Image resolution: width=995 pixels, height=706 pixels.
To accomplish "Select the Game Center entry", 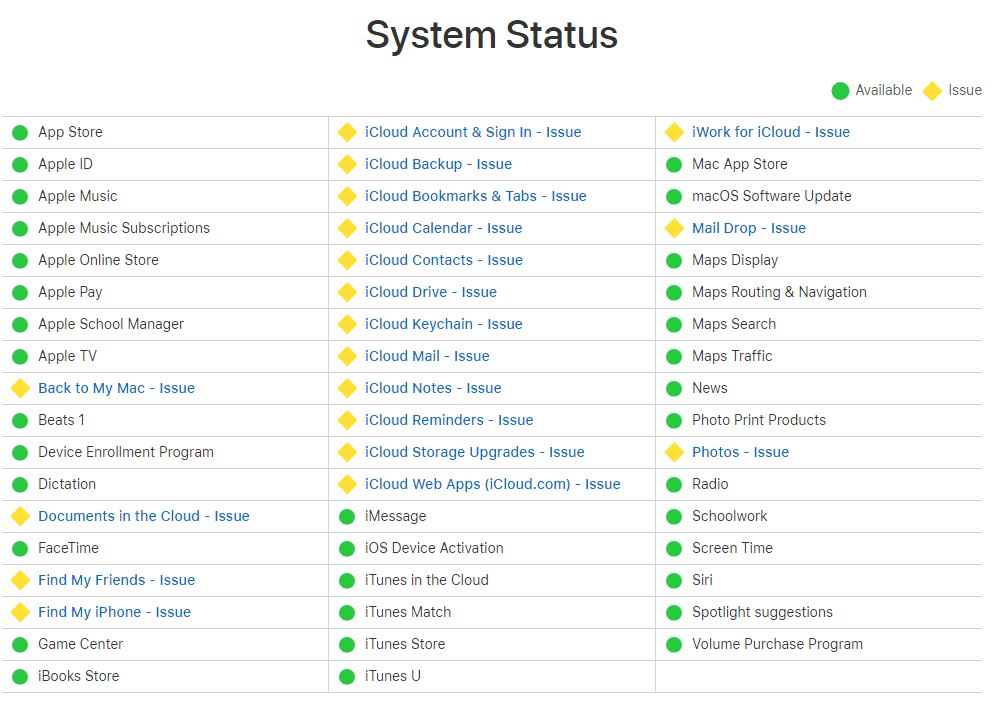I will pyautogui.click(x=81, y=644).
